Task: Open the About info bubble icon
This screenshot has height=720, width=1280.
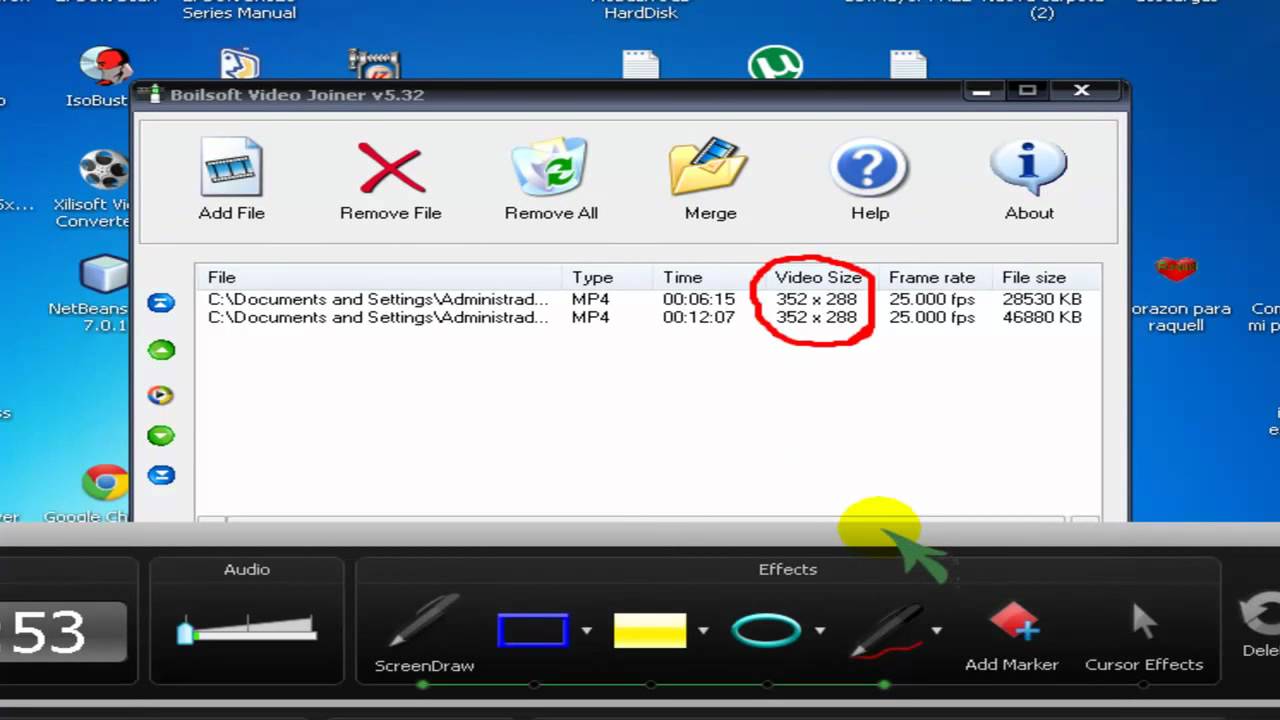Action: click(x=1029, y=167)
